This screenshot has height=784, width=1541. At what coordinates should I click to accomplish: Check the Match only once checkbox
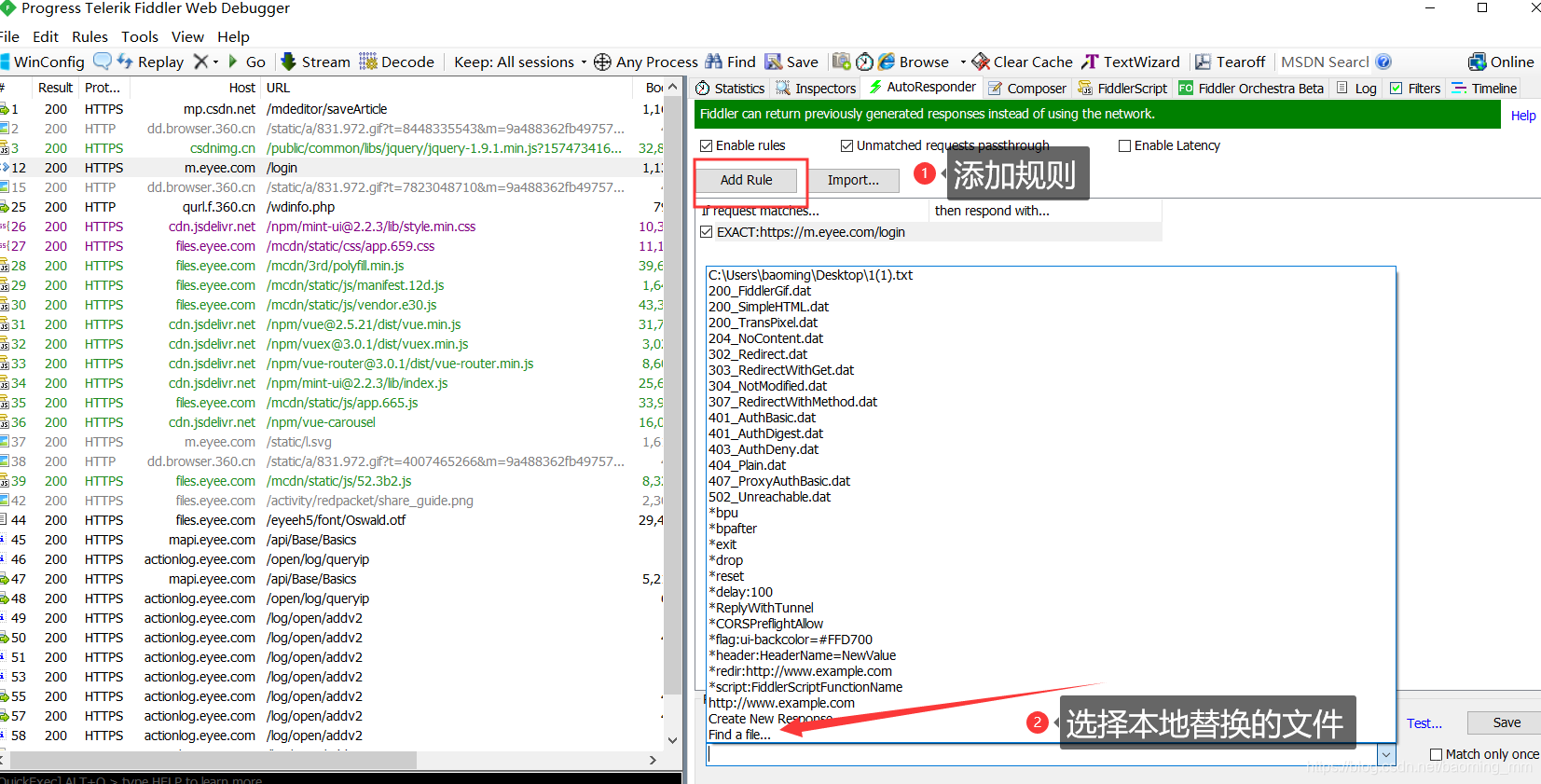point(1437,754)
